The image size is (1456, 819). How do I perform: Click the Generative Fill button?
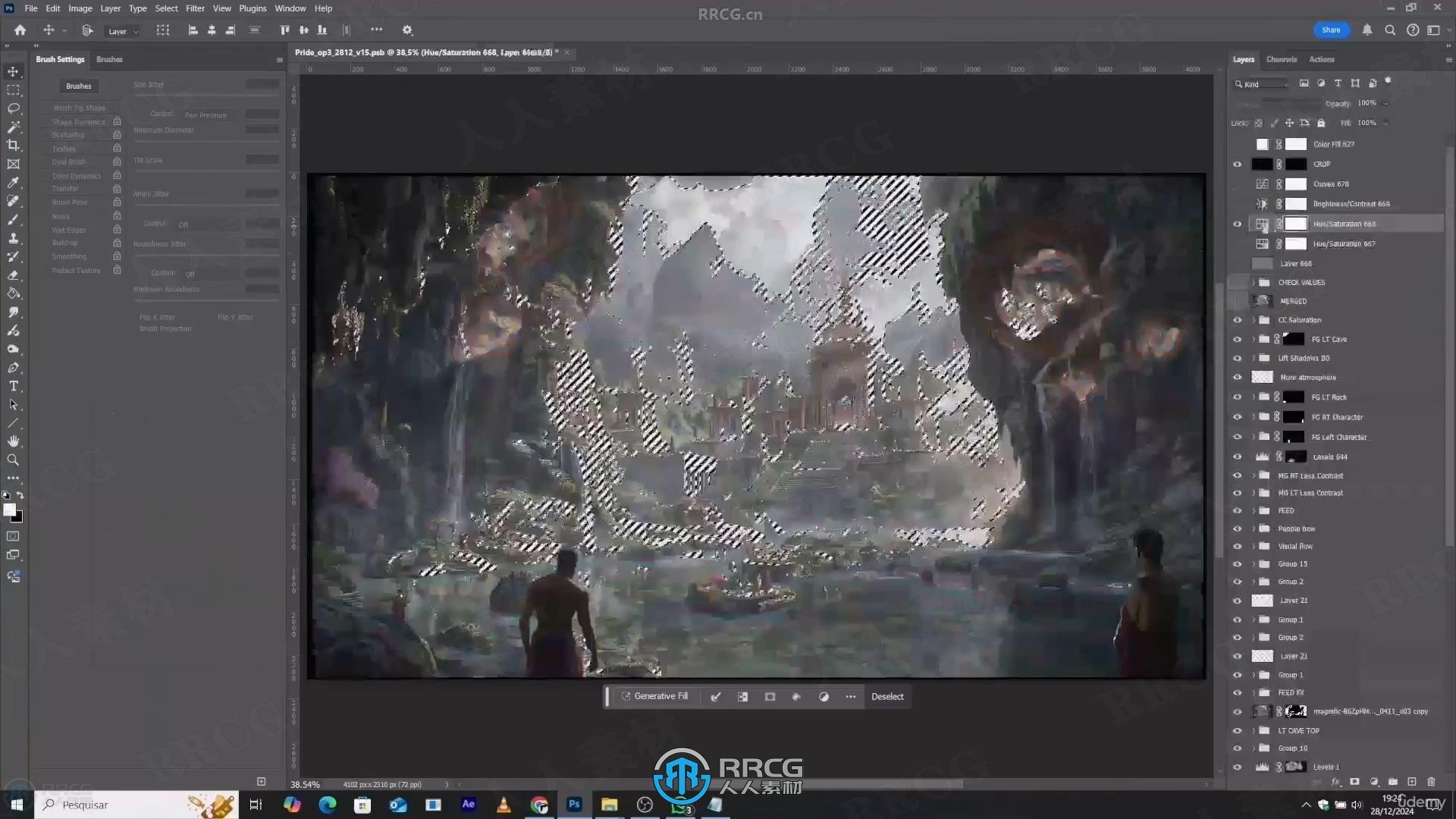click(655, 696)
